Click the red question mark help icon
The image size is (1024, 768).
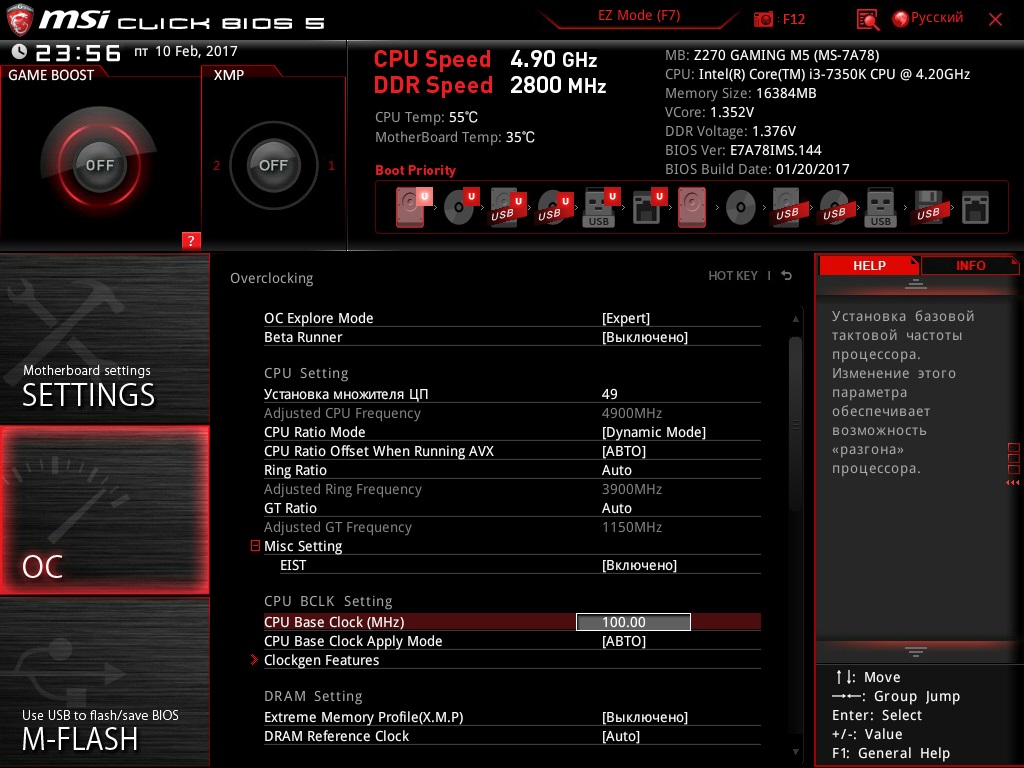[191, 240]
